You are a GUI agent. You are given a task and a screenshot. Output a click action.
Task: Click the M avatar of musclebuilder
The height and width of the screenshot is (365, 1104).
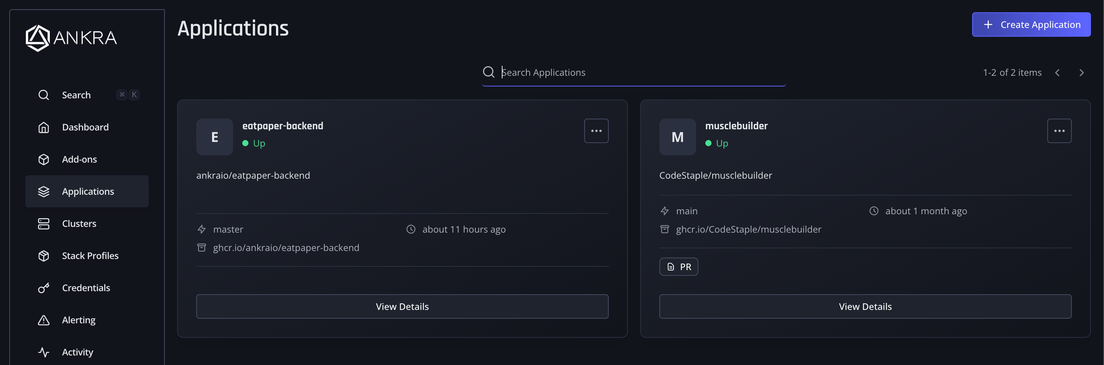(x=677, y=137)
